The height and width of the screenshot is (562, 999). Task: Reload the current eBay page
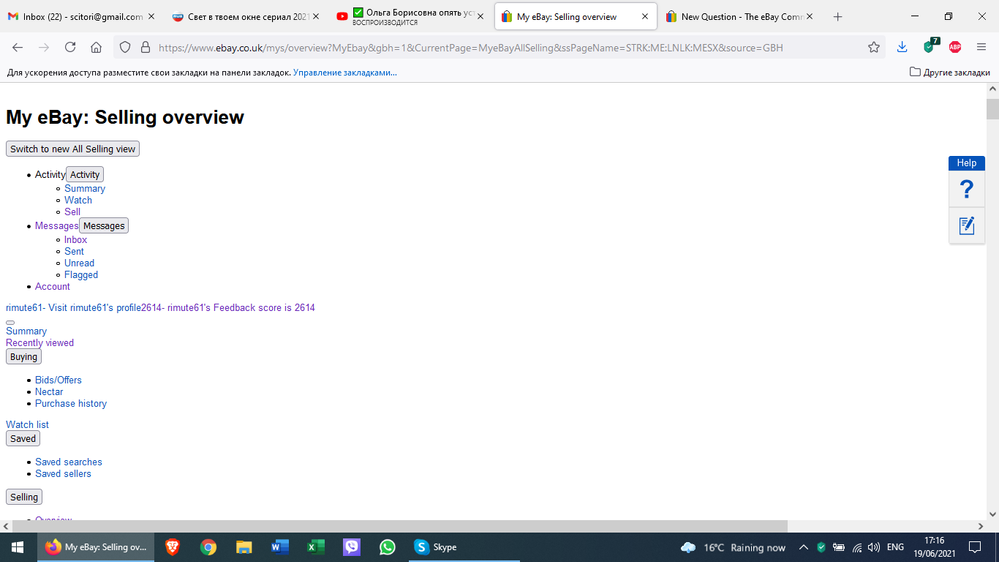tap(70, 47)
